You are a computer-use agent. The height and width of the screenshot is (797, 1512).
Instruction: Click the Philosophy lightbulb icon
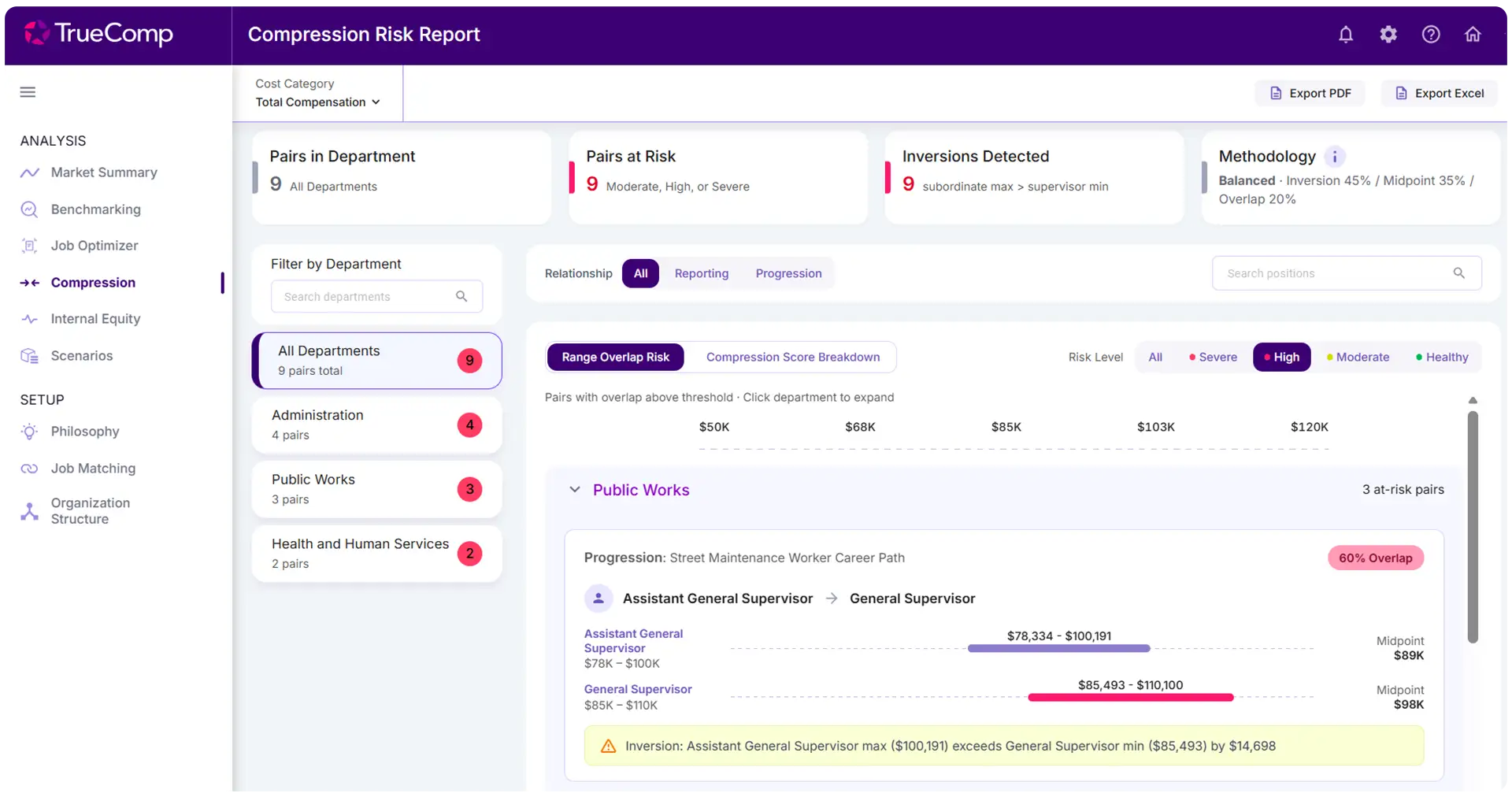coord(29,432)
